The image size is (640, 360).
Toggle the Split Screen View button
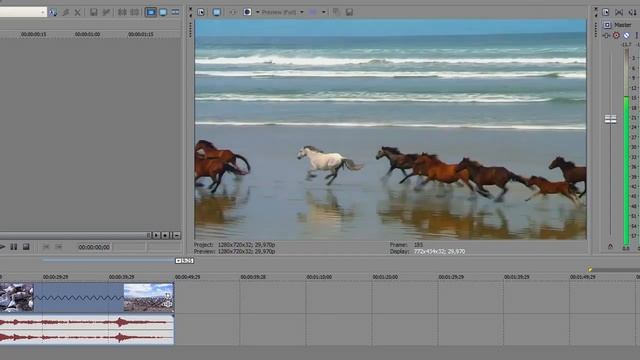coord(247,12)
